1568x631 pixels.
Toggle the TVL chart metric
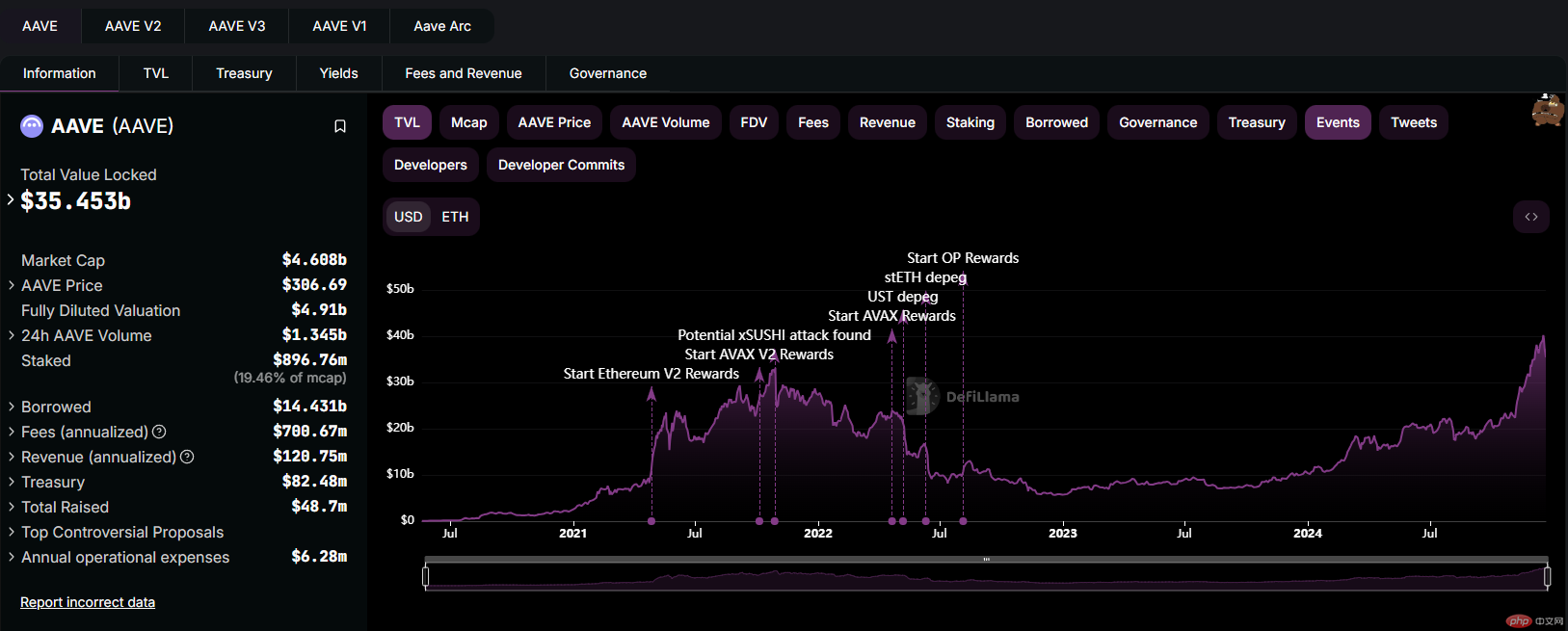point(407,122)
